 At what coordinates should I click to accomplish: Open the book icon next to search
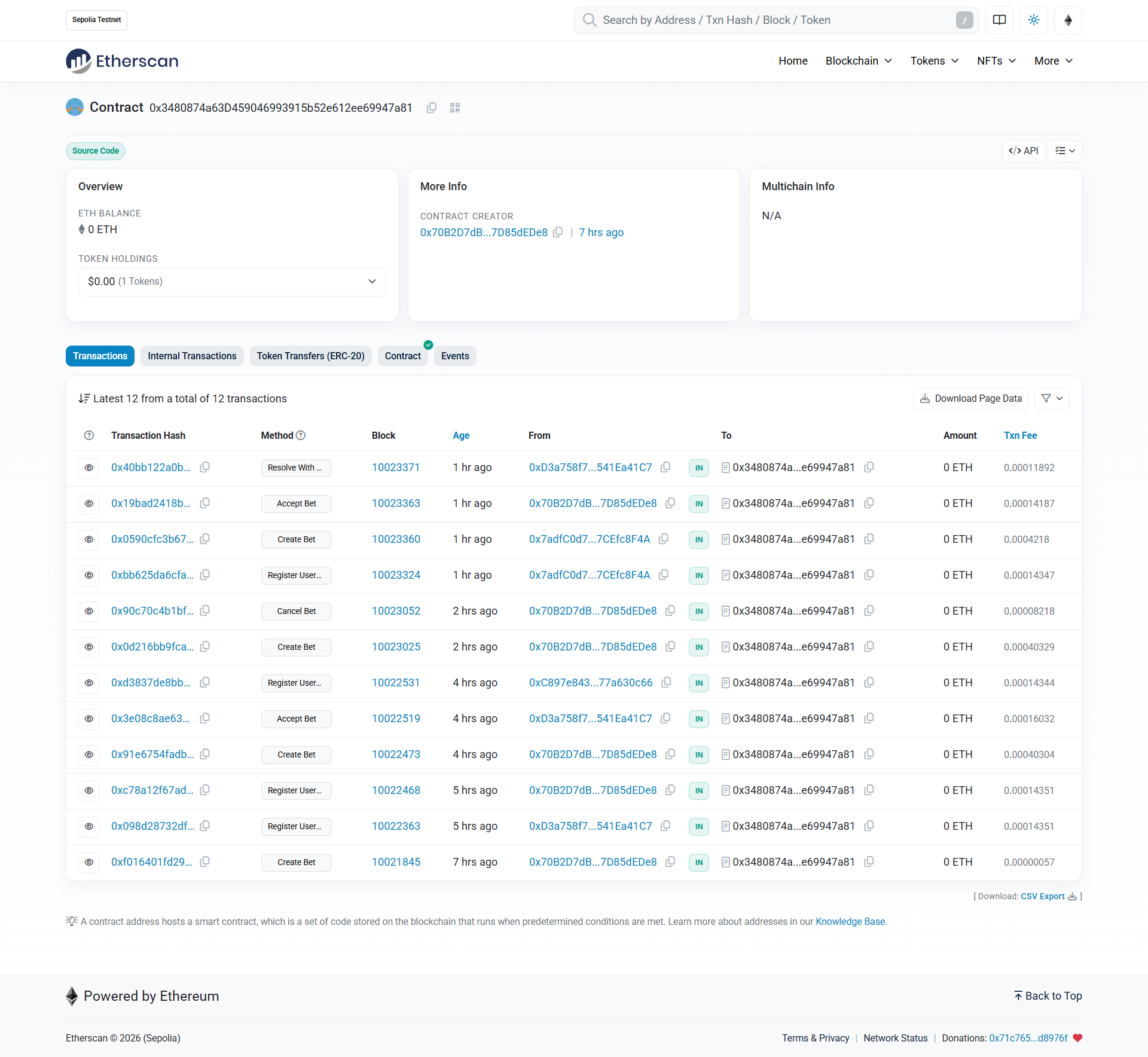pyautogui.click(x=999, y=20)
